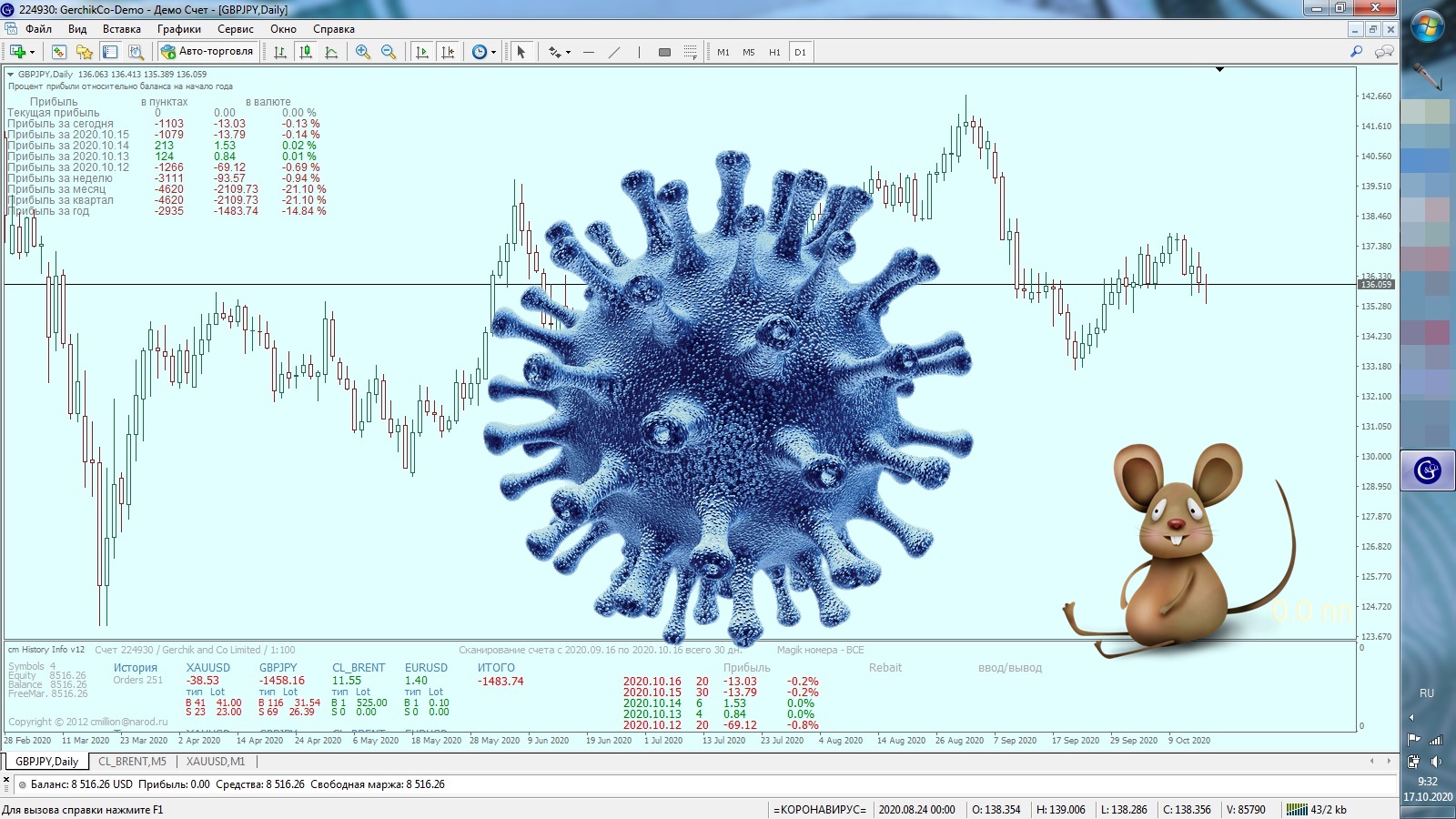Click the new chart icon
This screenshot has height=819, width=1456.
16,52
